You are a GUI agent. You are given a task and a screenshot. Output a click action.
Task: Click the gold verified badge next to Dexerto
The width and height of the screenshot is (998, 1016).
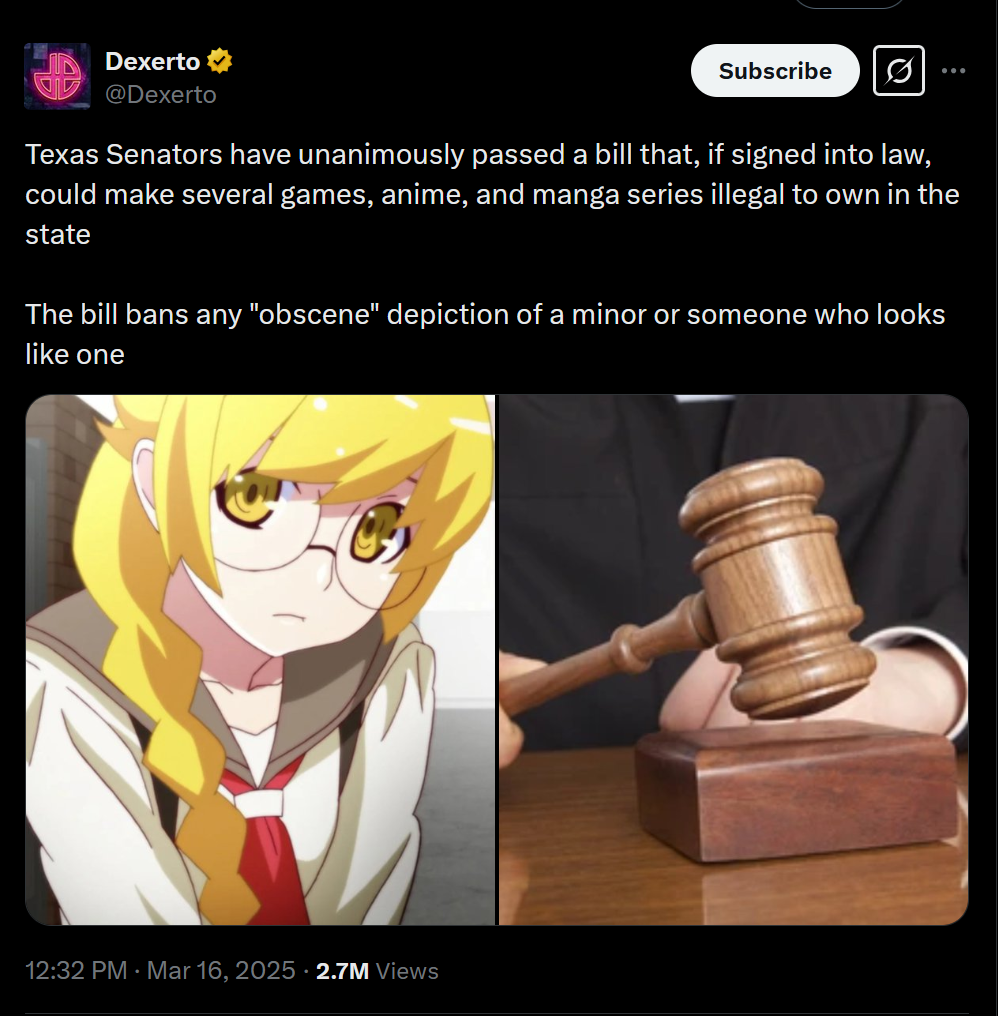point(219,61)
